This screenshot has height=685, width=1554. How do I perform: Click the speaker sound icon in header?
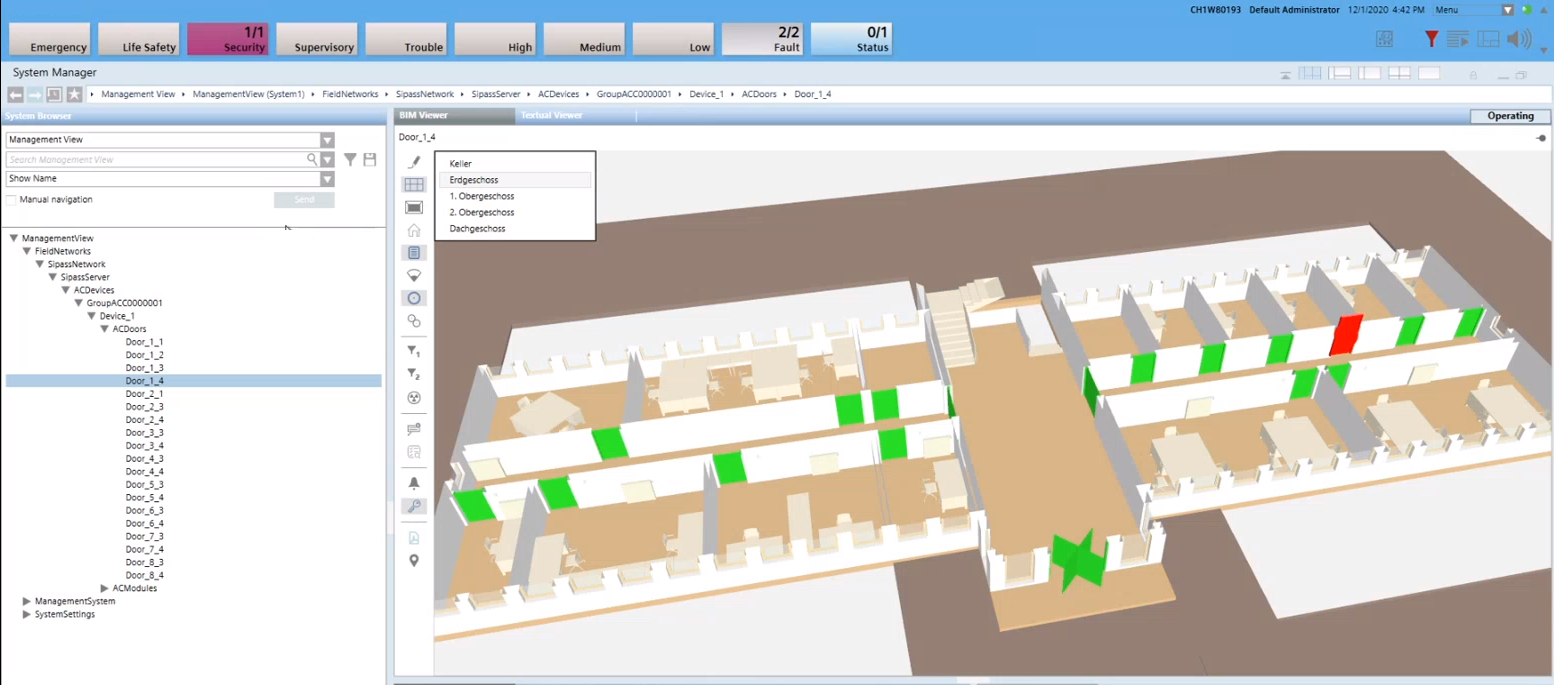coord(1519,39)
